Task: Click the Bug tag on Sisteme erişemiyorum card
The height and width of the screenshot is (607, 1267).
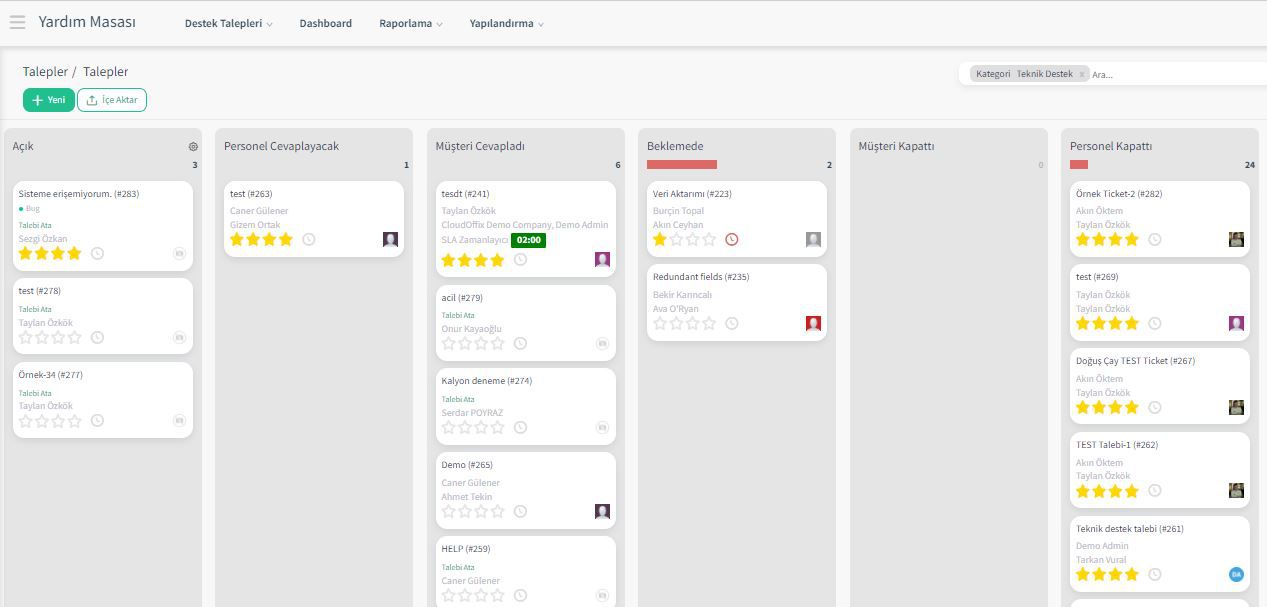Action: tap(30, 209)
